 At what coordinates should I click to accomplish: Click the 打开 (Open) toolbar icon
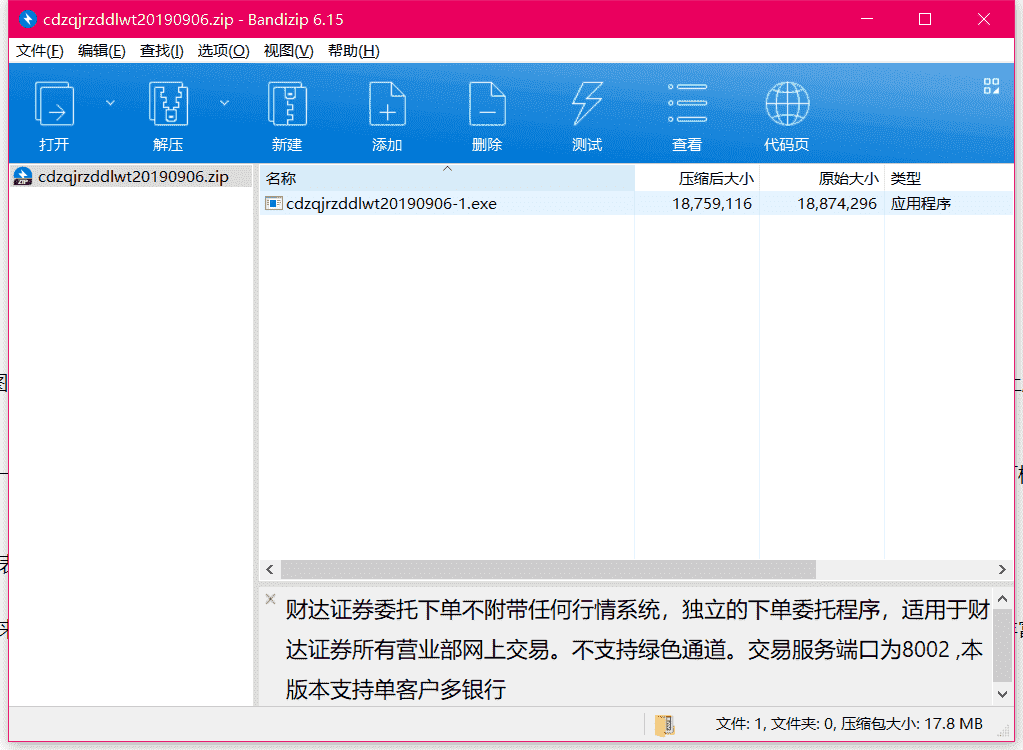coord(54,104)
